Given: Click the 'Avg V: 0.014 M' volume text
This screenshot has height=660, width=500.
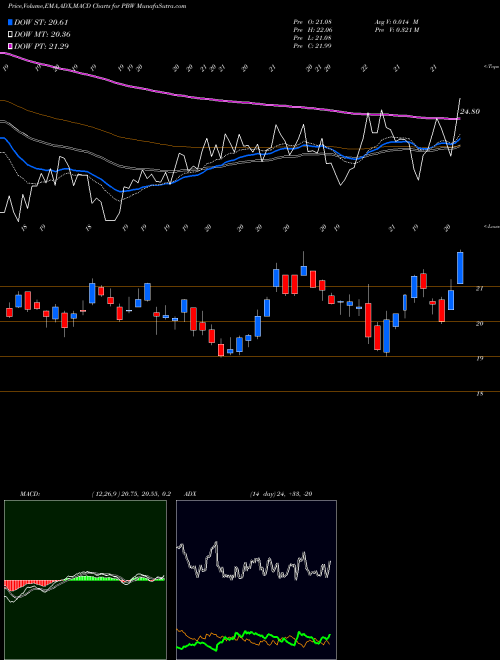Looking at the screenshot, I should point(396,22).
